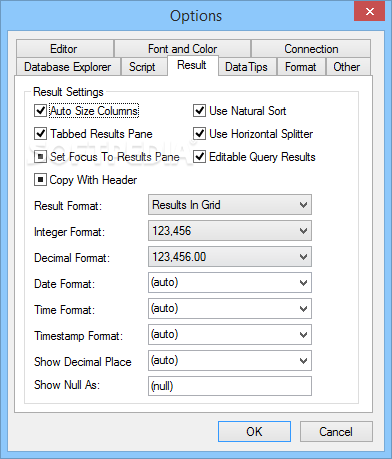Expand the Time Format combo box

tap(230, 309)
